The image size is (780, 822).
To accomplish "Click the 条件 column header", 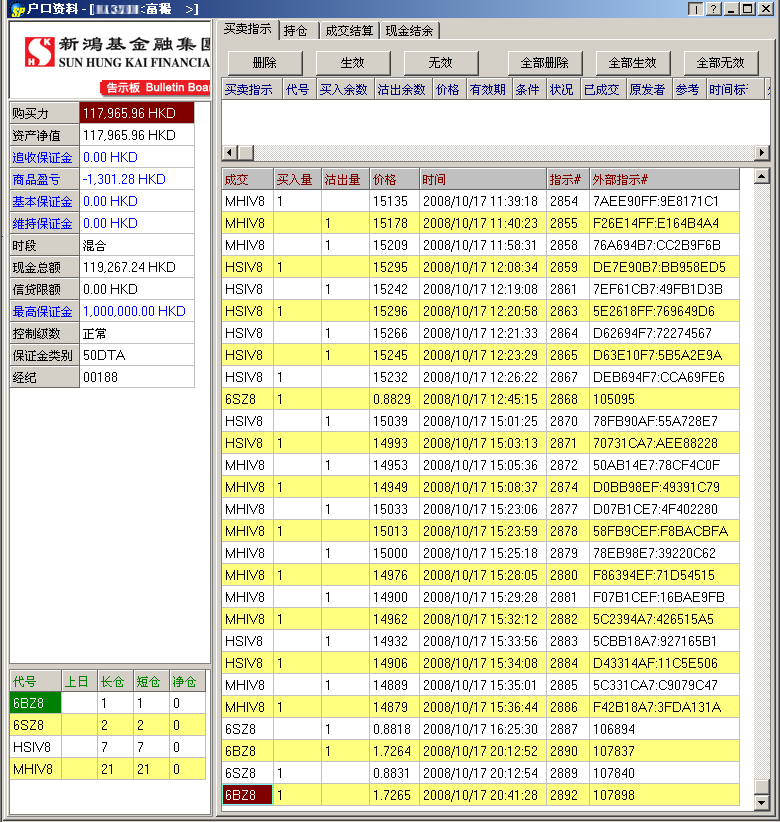I will coord(529,90).
